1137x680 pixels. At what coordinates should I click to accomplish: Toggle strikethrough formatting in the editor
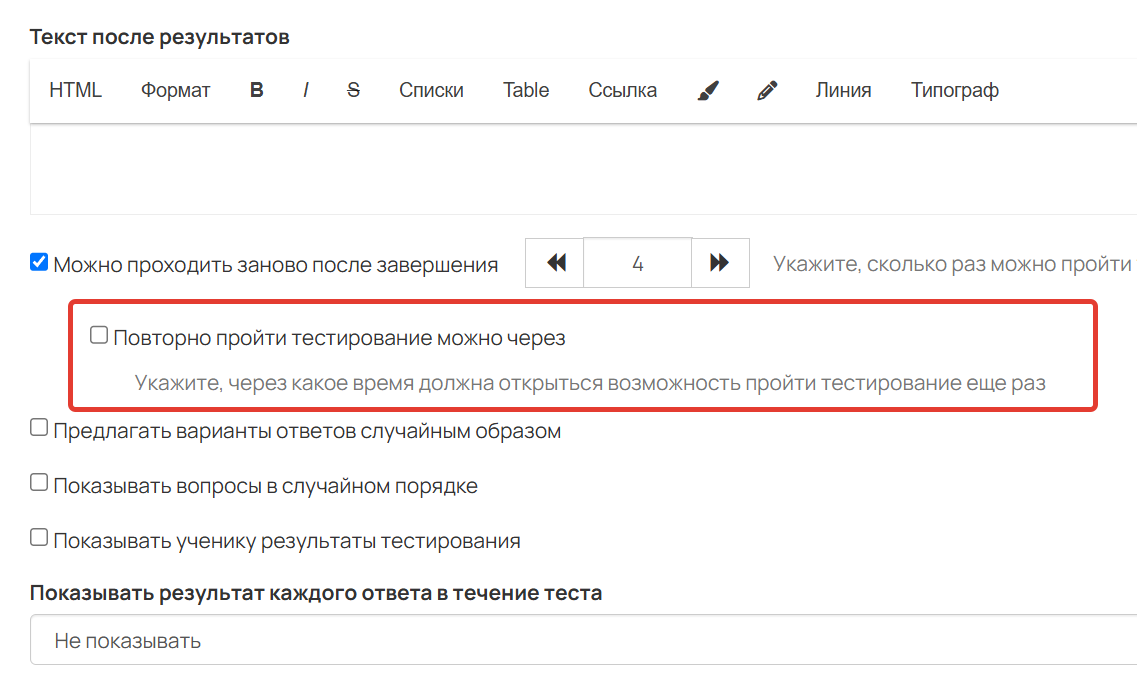353,91
